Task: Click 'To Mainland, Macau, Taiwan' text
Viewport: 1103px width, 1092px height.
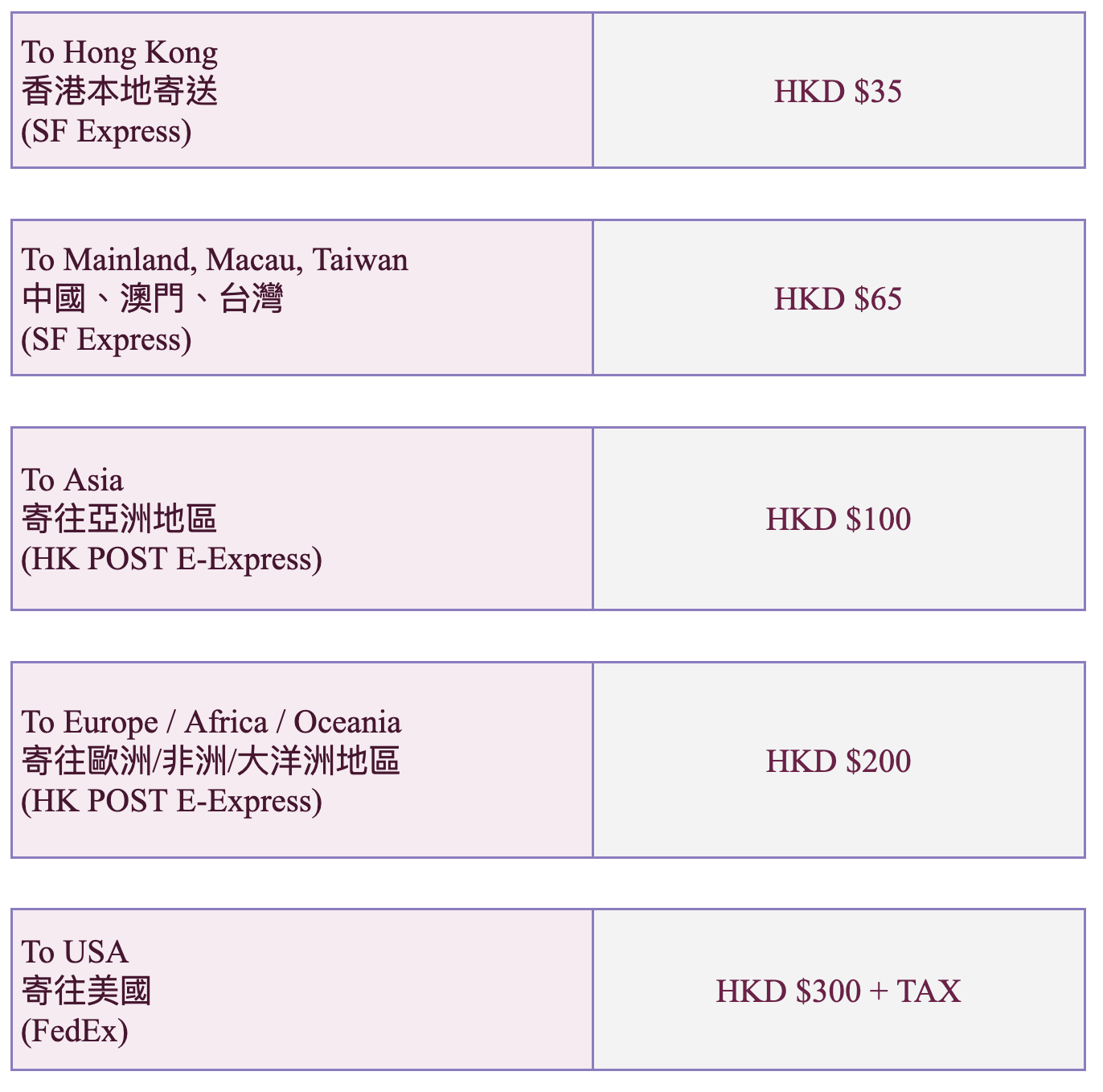Action: coord(215,260)
